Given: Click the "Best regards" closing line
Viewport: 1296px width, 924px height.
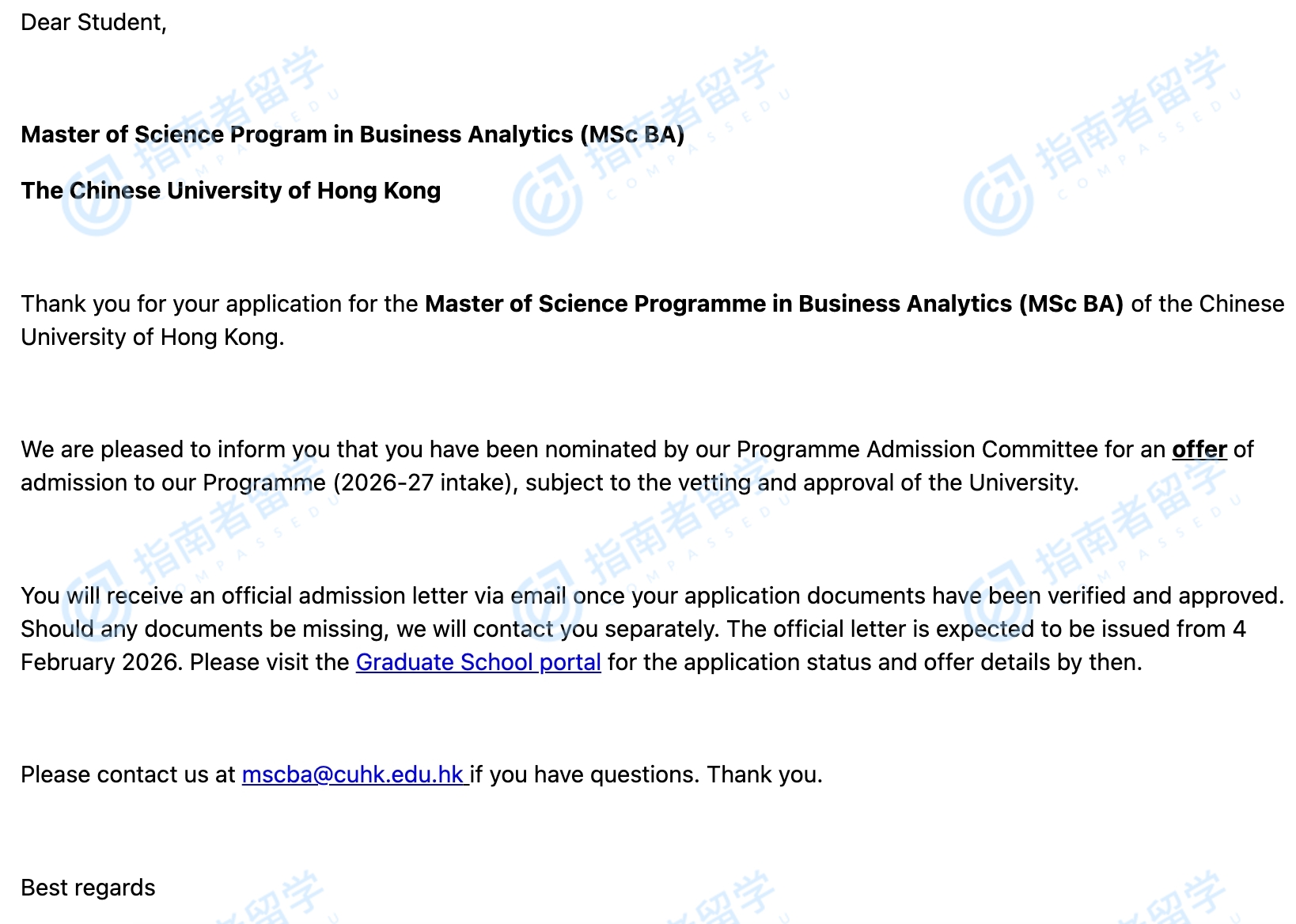Looking at the screenshot, I should pos(88,888).
